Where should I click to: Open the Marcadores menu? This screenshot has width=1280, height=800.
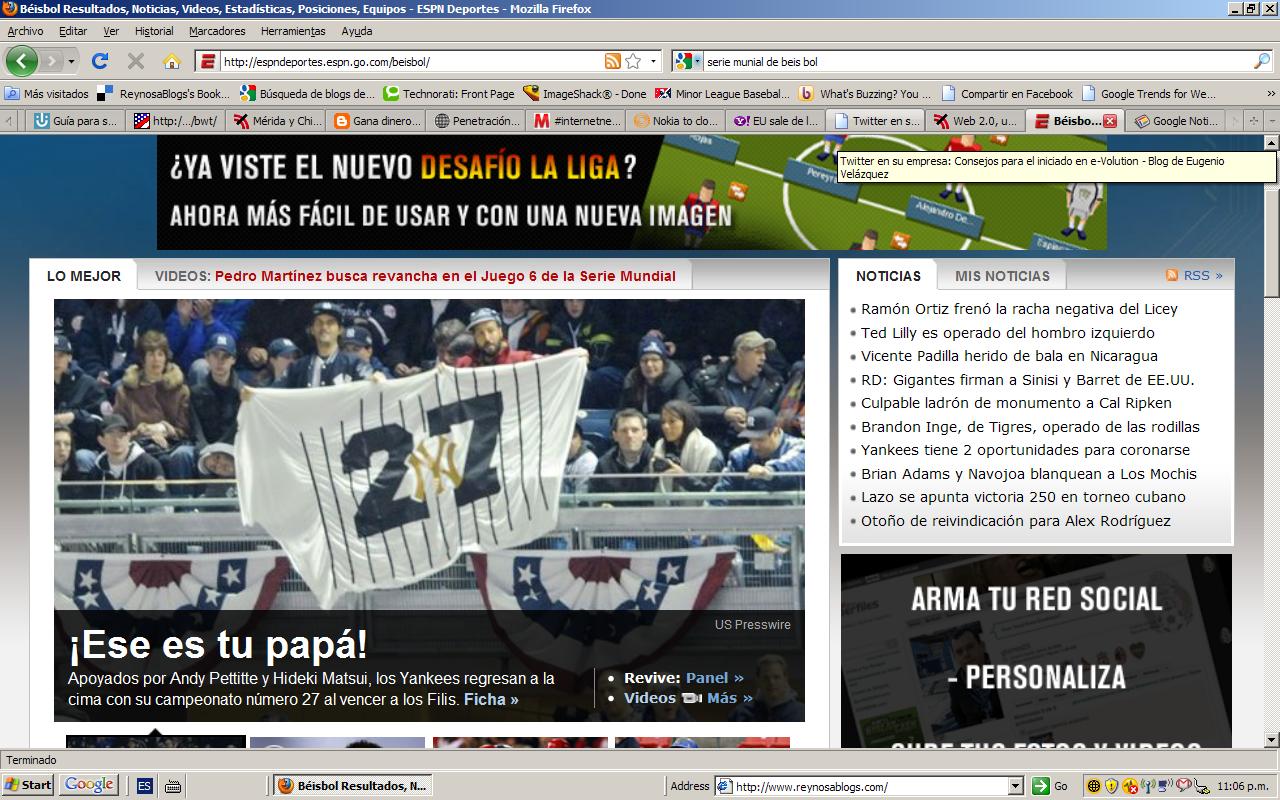[x=217, y=31]
